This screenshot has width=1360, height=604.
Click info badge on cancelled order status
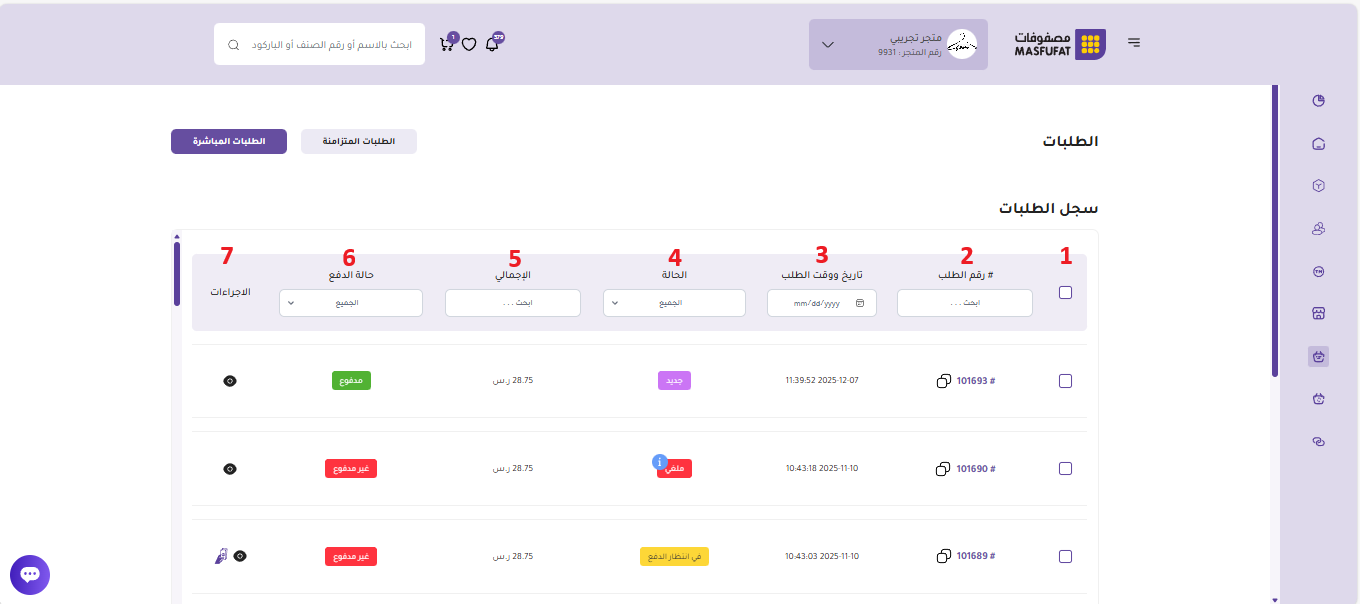click(x=659, y=461)
